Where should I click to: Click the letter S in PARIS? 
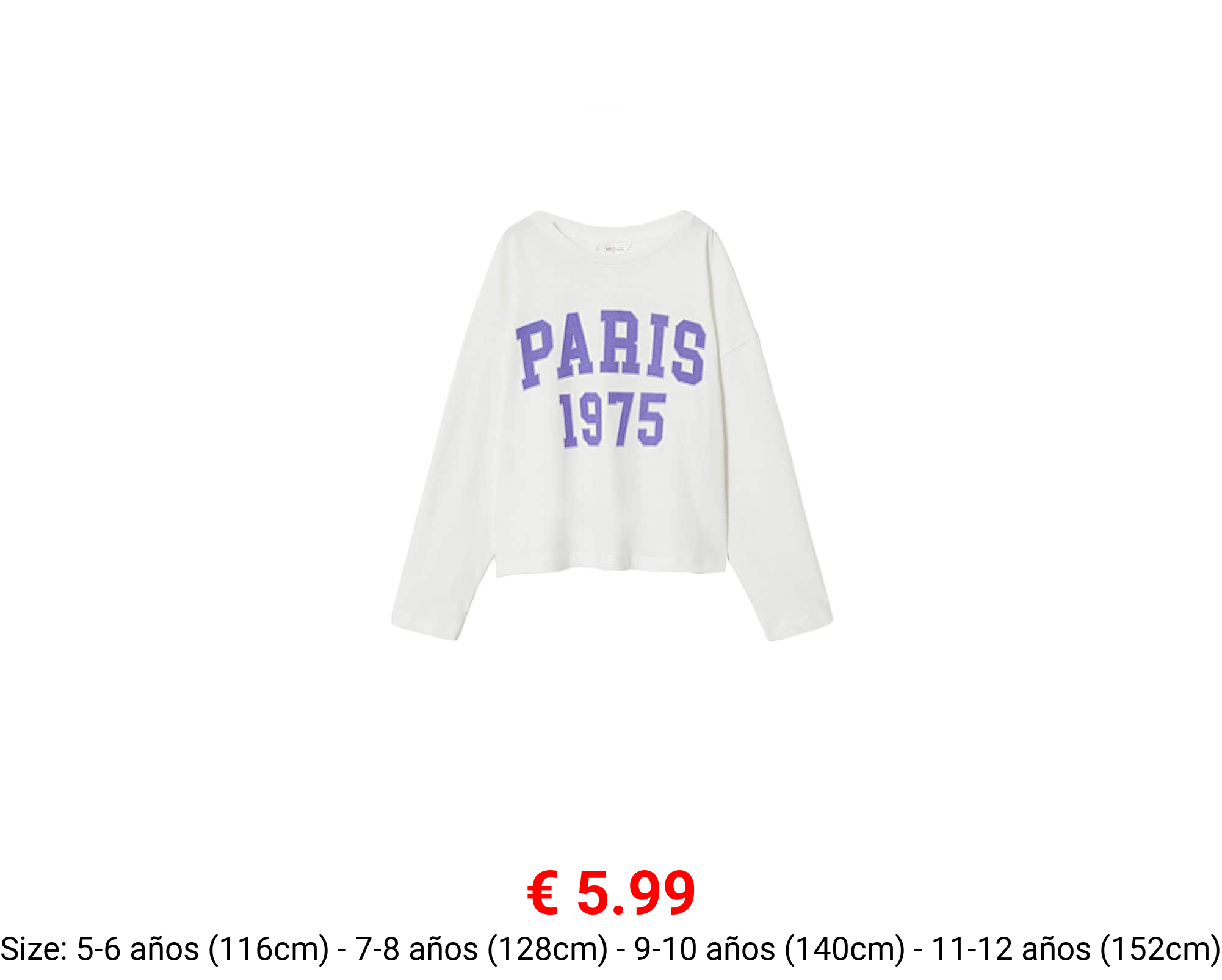click(688, 352)
